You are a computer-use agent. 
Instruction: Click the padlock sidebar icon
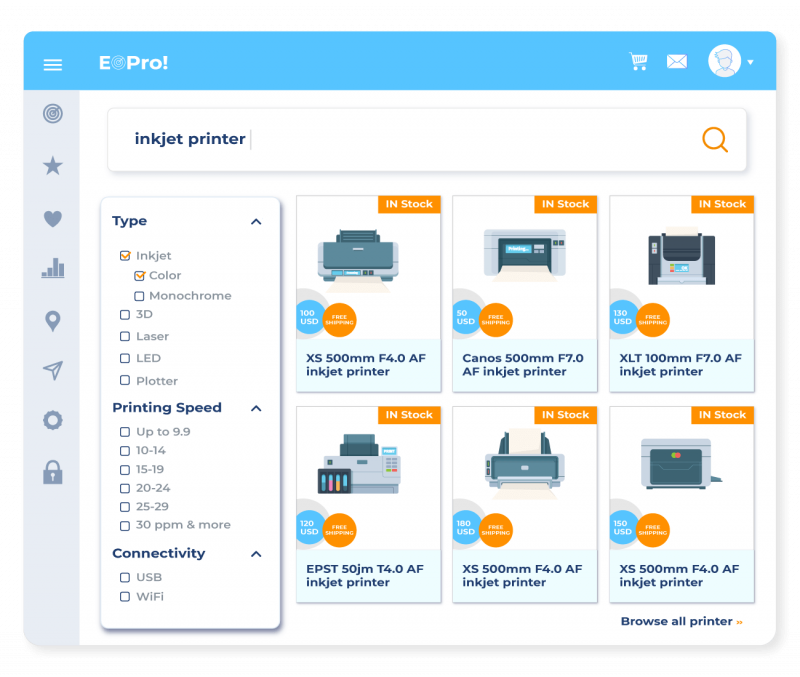point(53,472)
